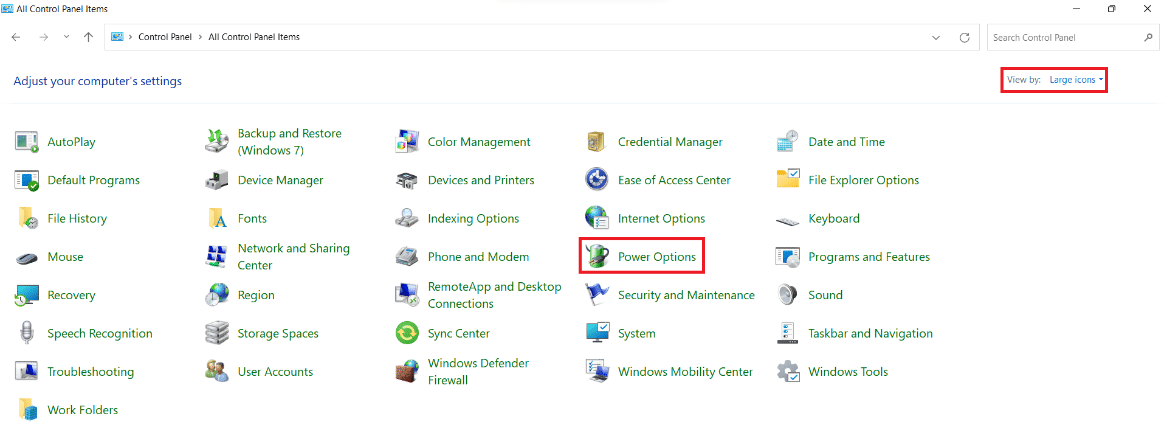
Task: Open the Recent locations chevron
Action: click(x=66, y=37)
